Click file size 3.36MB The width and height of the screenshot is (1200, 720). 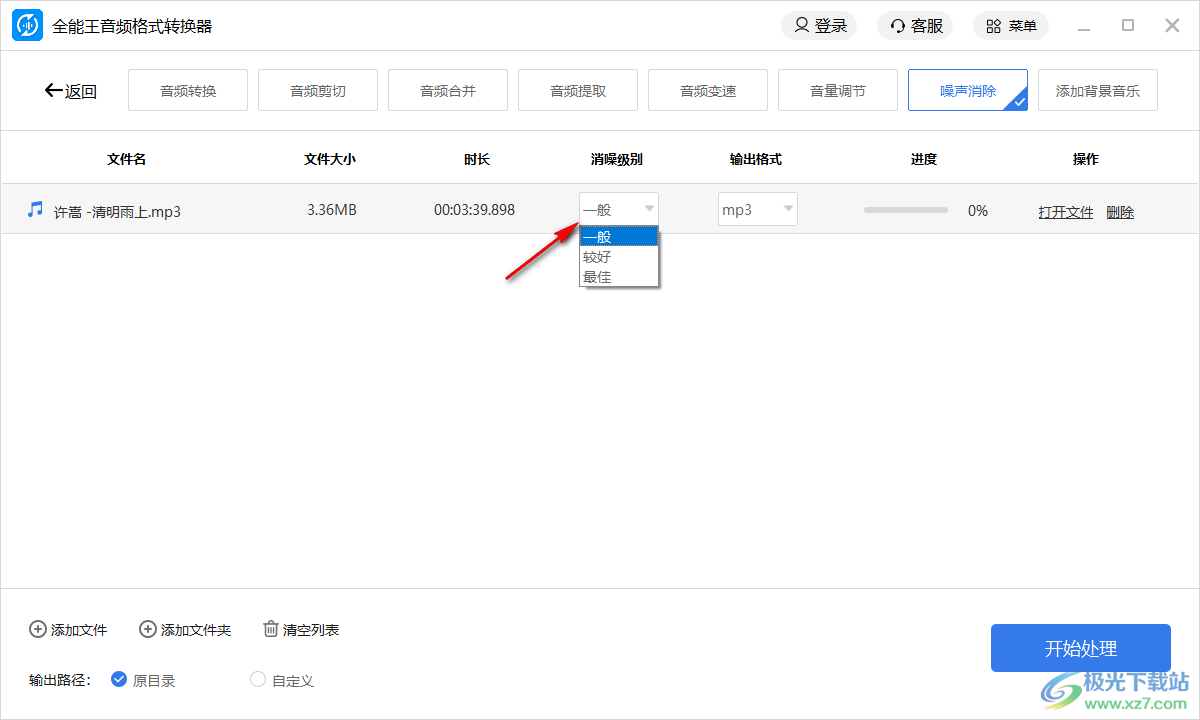[x=332, y=210]
